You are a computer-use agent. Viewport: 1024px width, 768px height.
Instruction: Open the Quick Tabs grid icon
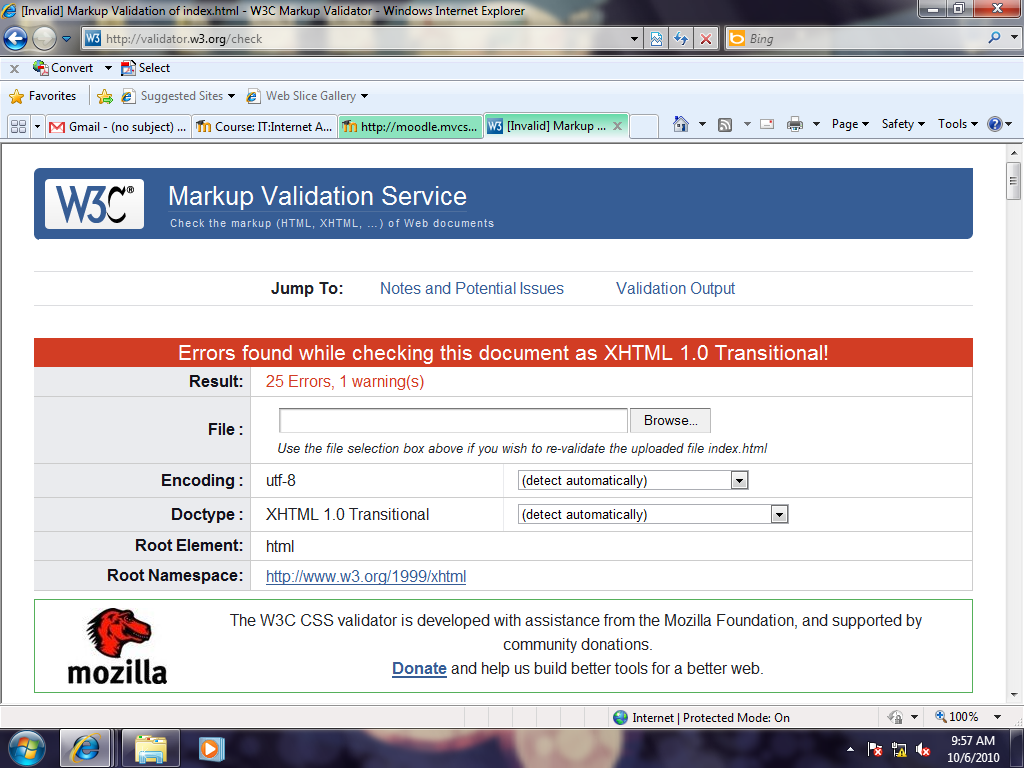pyautogui.click(x=18, y=126)
